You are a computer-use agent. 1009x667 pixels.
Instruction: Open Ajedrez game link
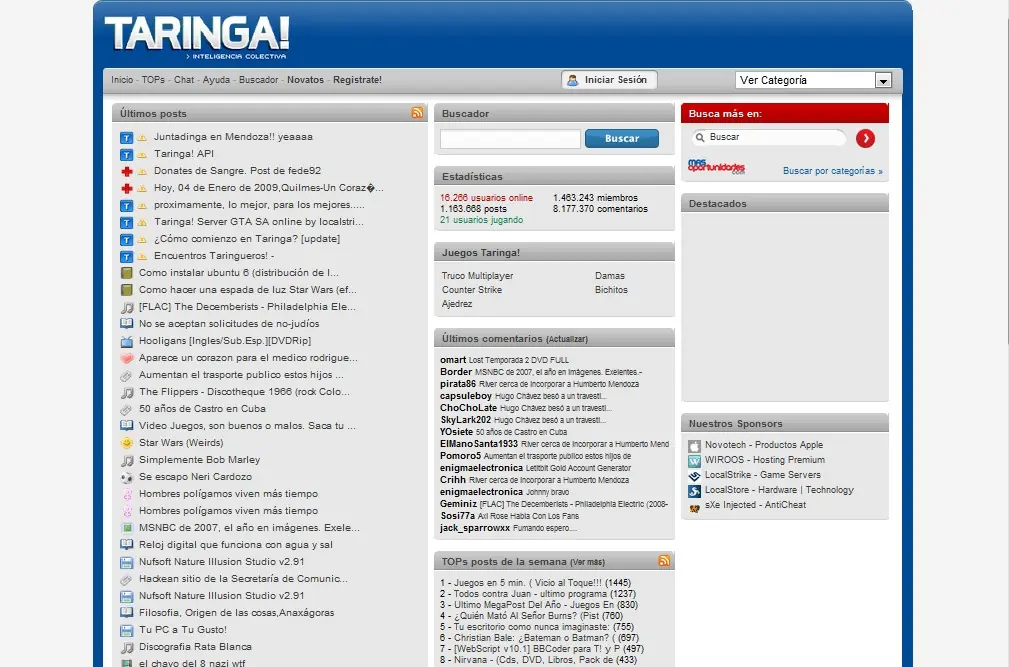(x=457, y=304)
